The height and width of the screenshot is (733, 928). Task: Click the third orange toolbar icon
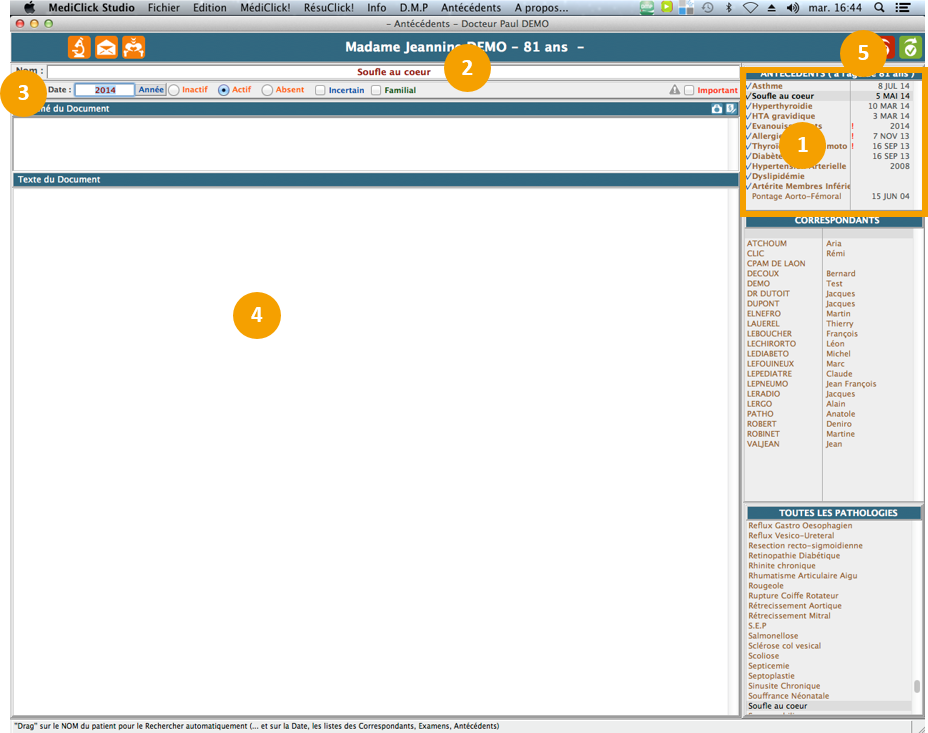[133, 47]
